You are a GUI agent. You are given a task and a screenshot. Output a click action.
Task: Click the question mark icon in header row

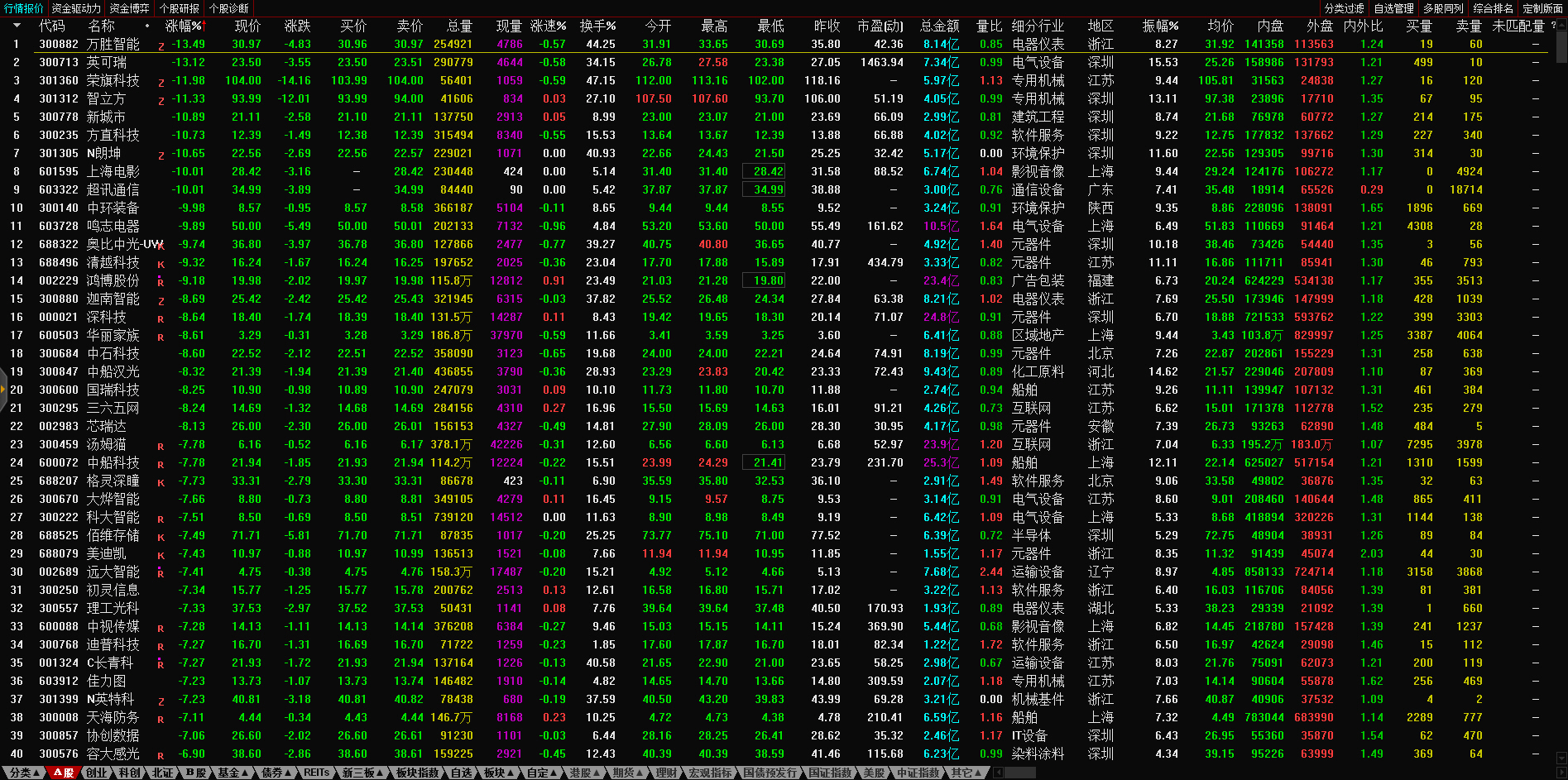1553,26
